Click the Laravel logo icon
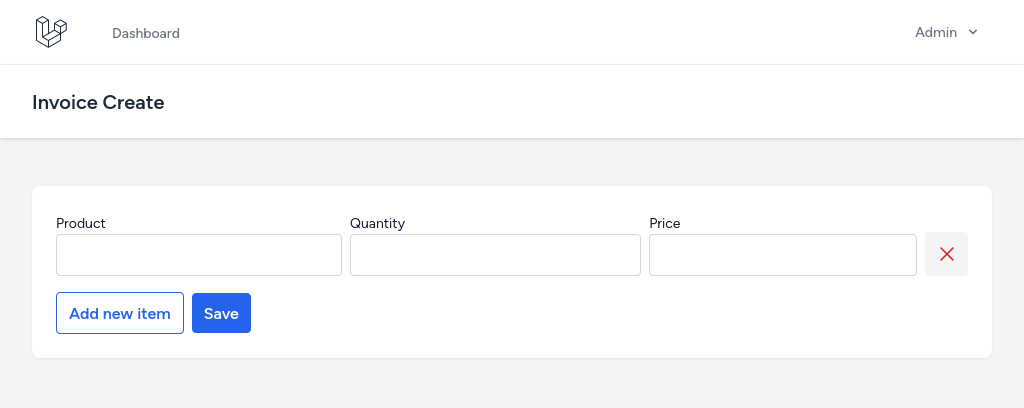Screen dimensions: 1024x408 click(52, 32)
